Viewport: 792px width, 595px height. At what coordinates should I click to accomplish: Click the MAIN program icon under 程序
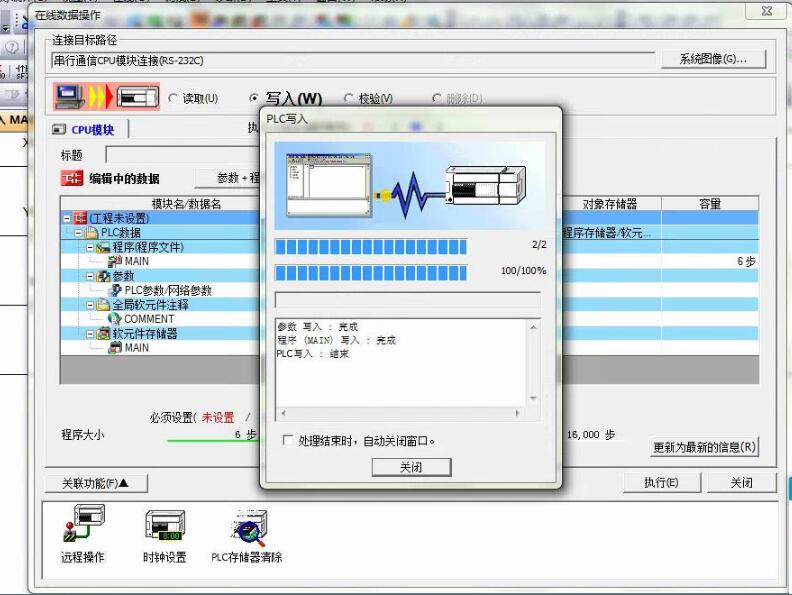coord(115,261)
